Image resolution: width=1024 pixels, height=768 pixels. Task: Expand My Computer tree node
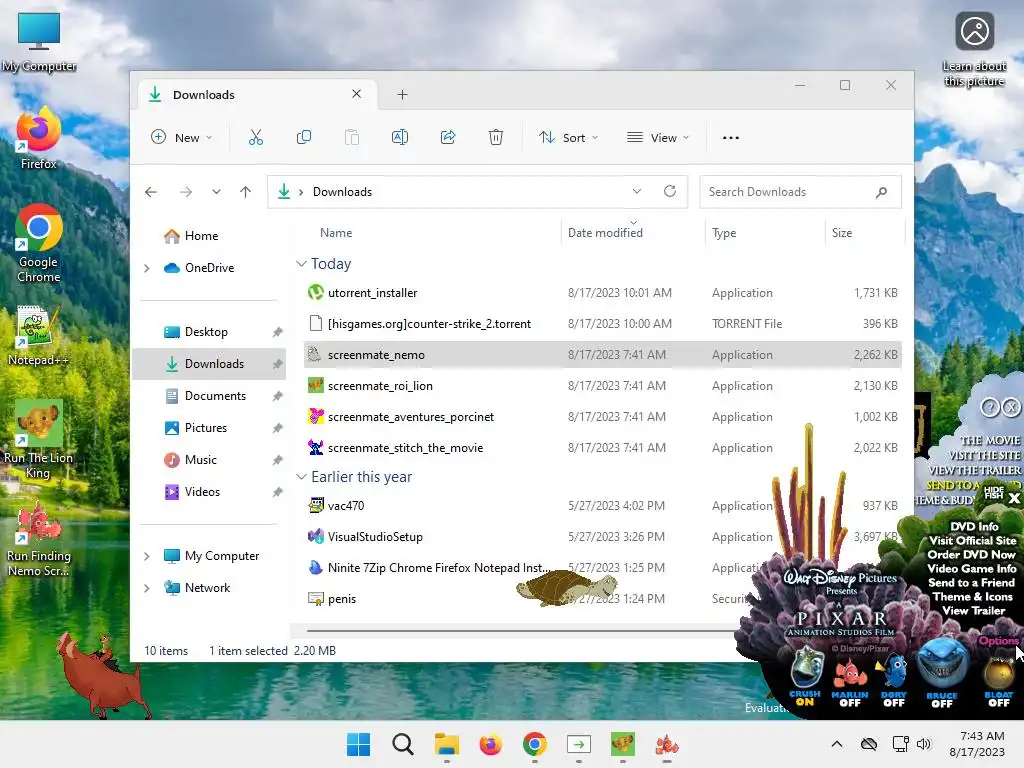click(146, 556)
